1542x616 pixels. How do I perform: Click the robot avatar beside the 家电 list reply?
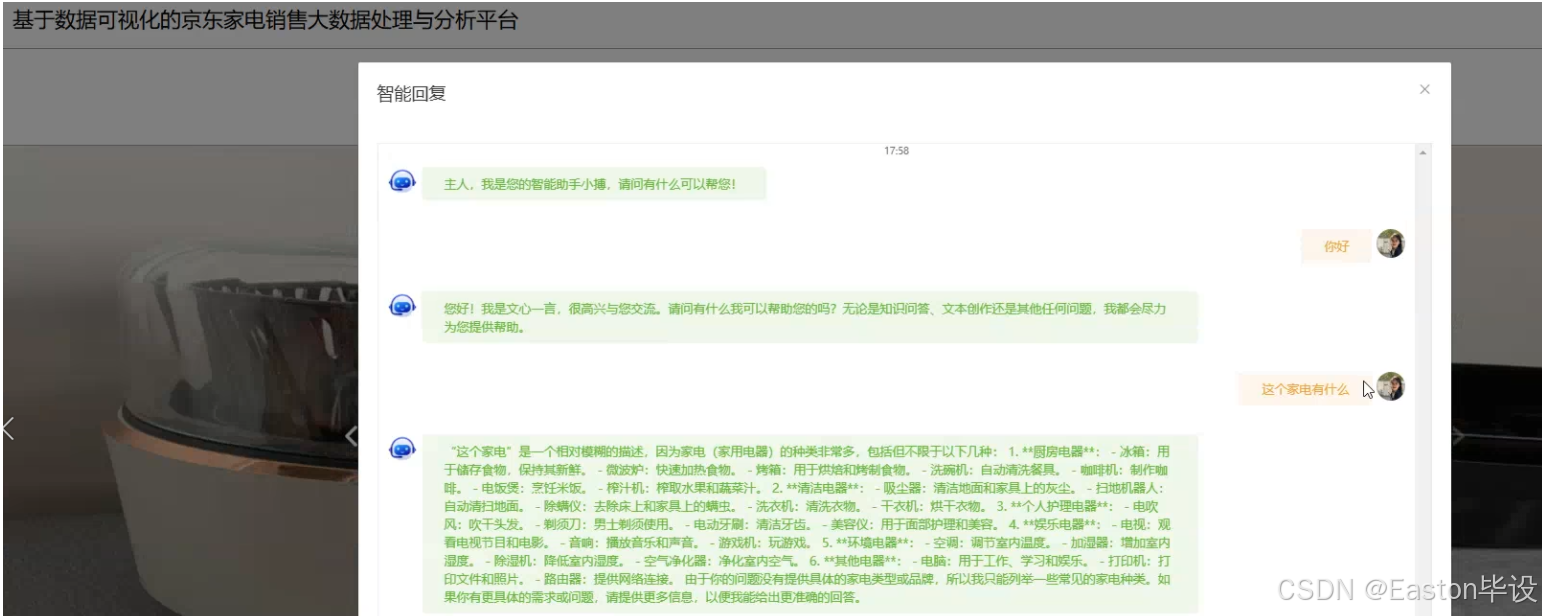402,449
